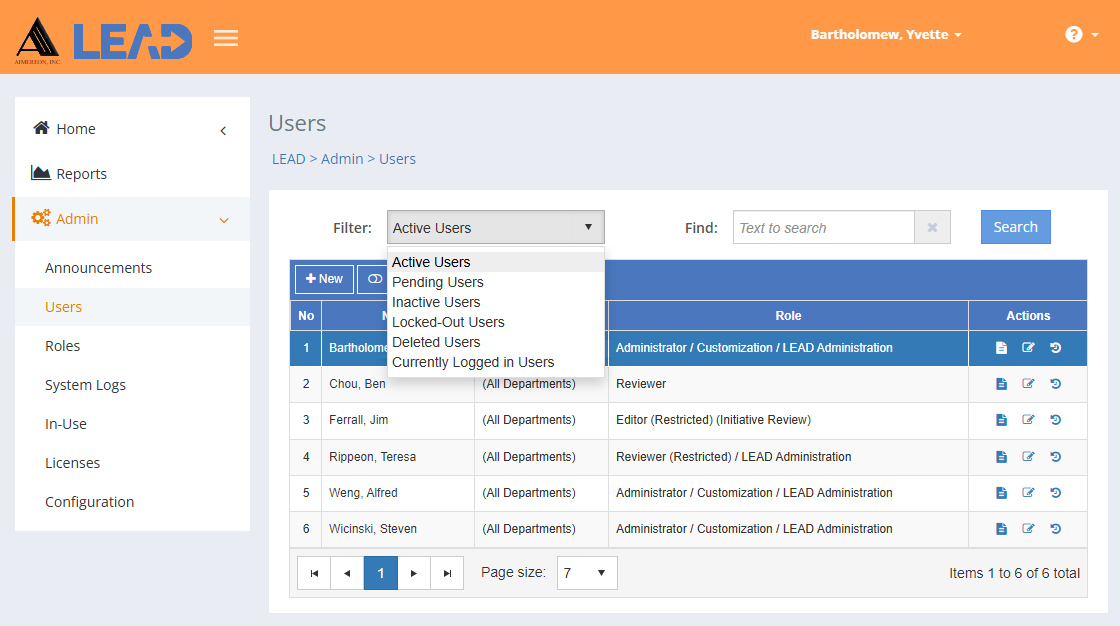1120x626 pixels.
Task: Select Locked-Out Users filter option
Action: 448,322
